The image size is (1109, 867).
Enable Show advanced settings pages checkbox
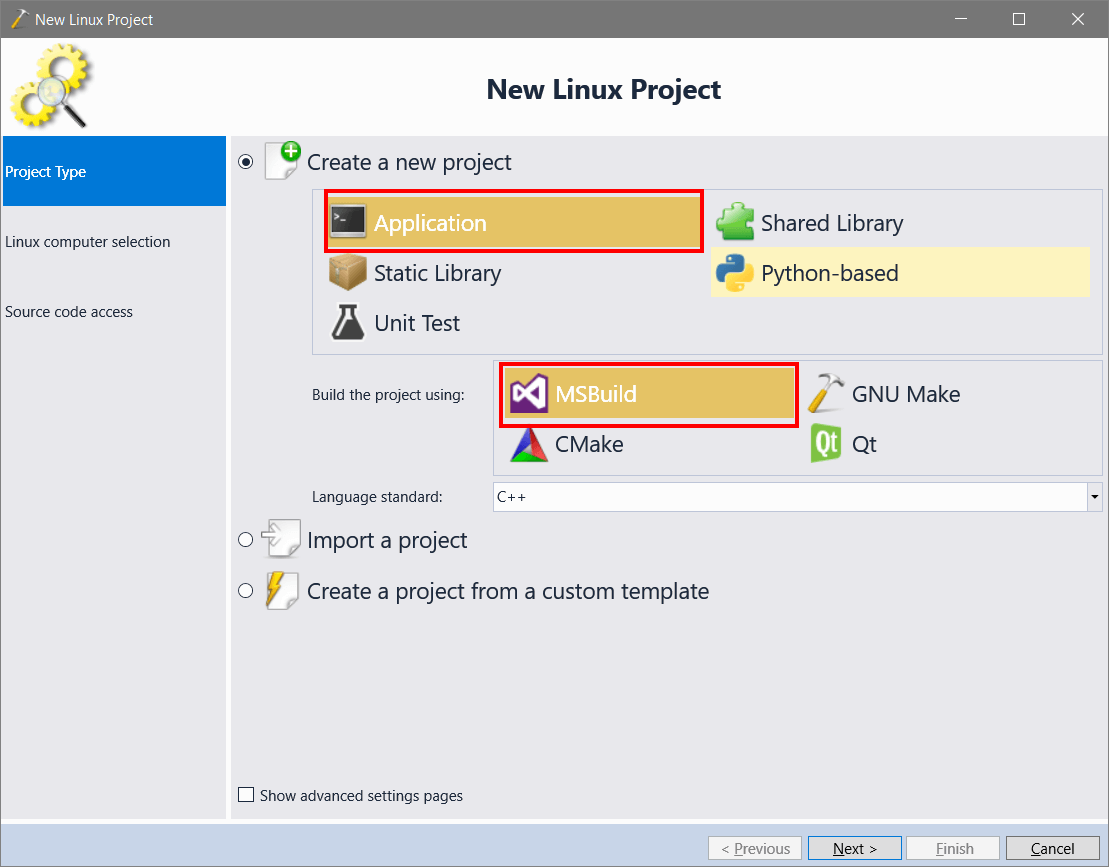click(246, 795)
